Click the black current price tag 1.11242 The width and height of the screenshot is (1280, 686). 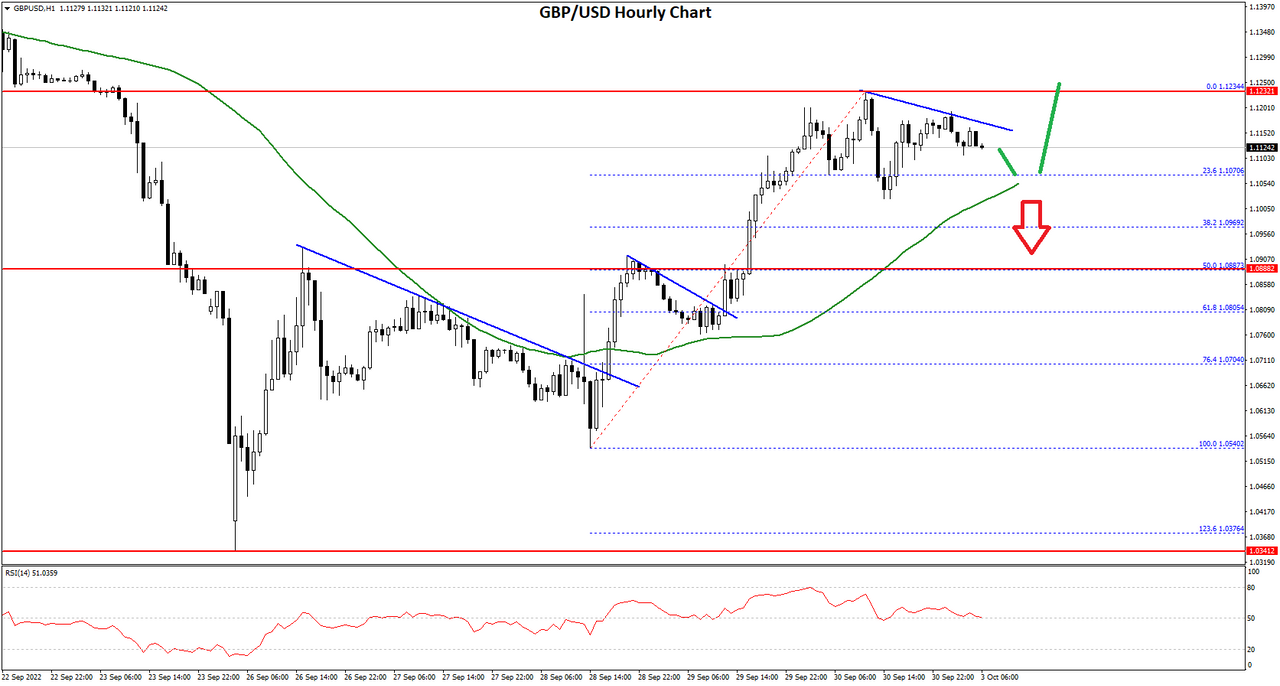pos(1260,147)
